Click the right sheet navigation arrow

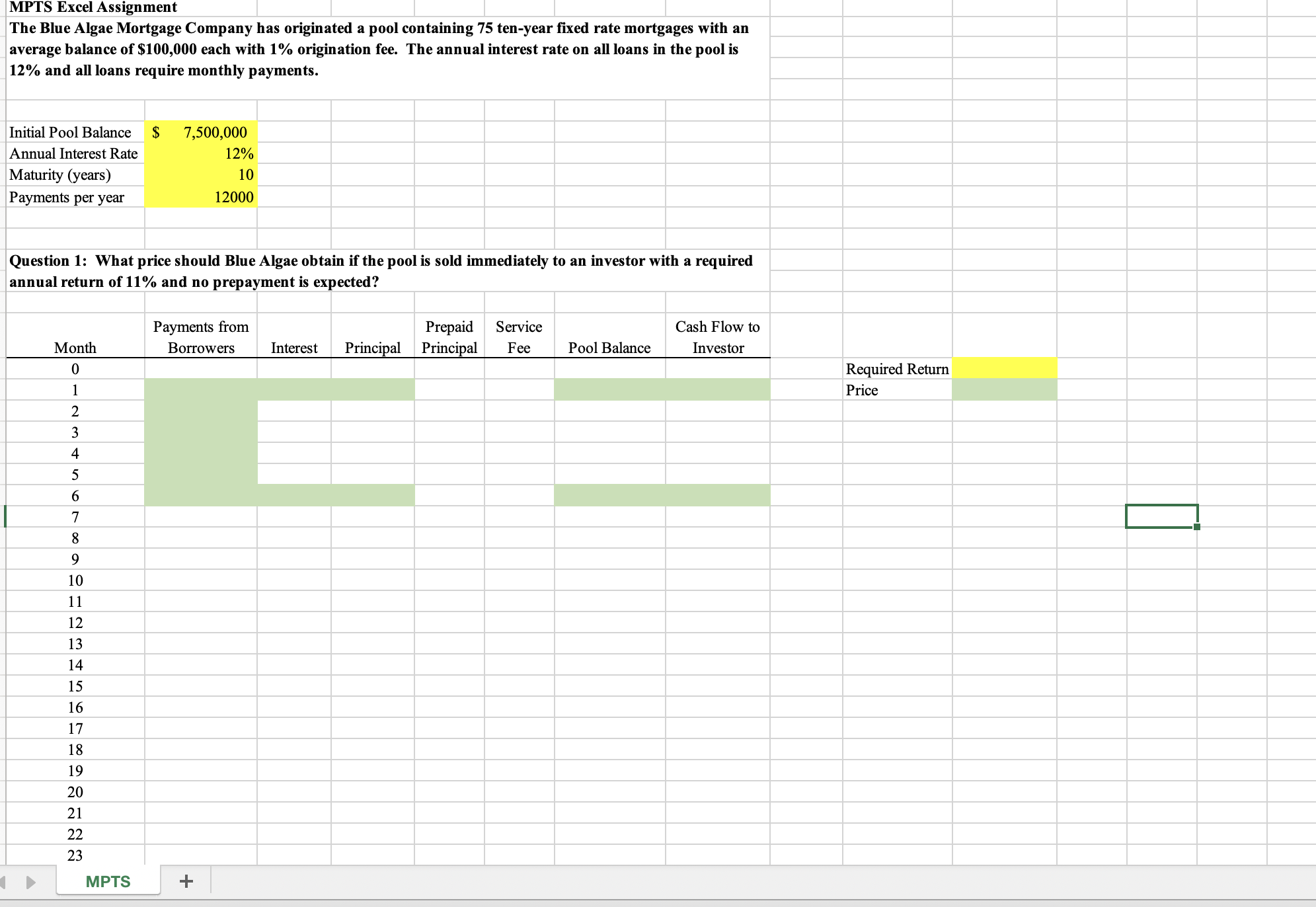(30, 881)
